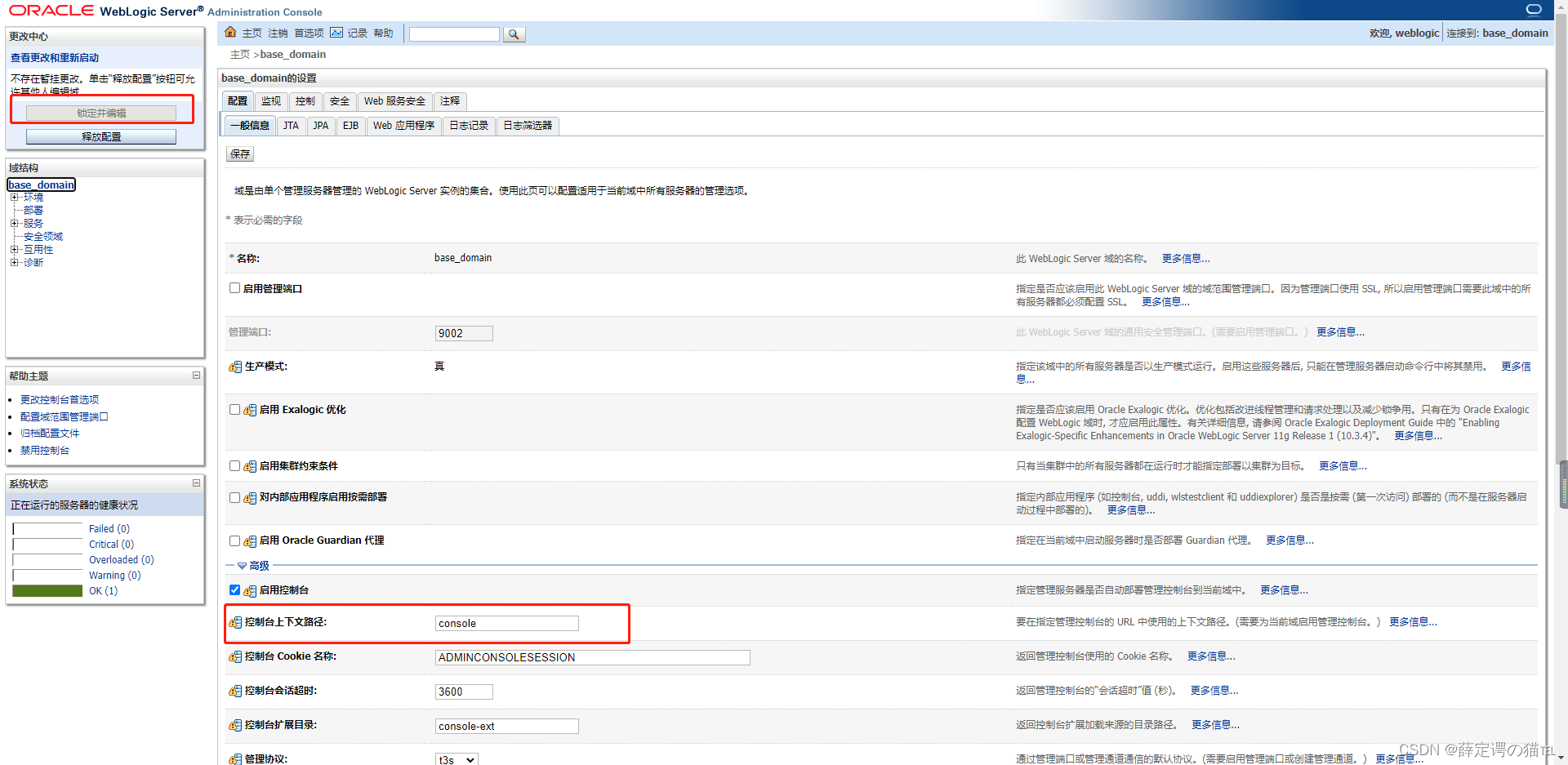Image resolution: width=1568 pixels, height=765 pixels.
Task: Click the Oracle logo in the header
Action: 51,11
